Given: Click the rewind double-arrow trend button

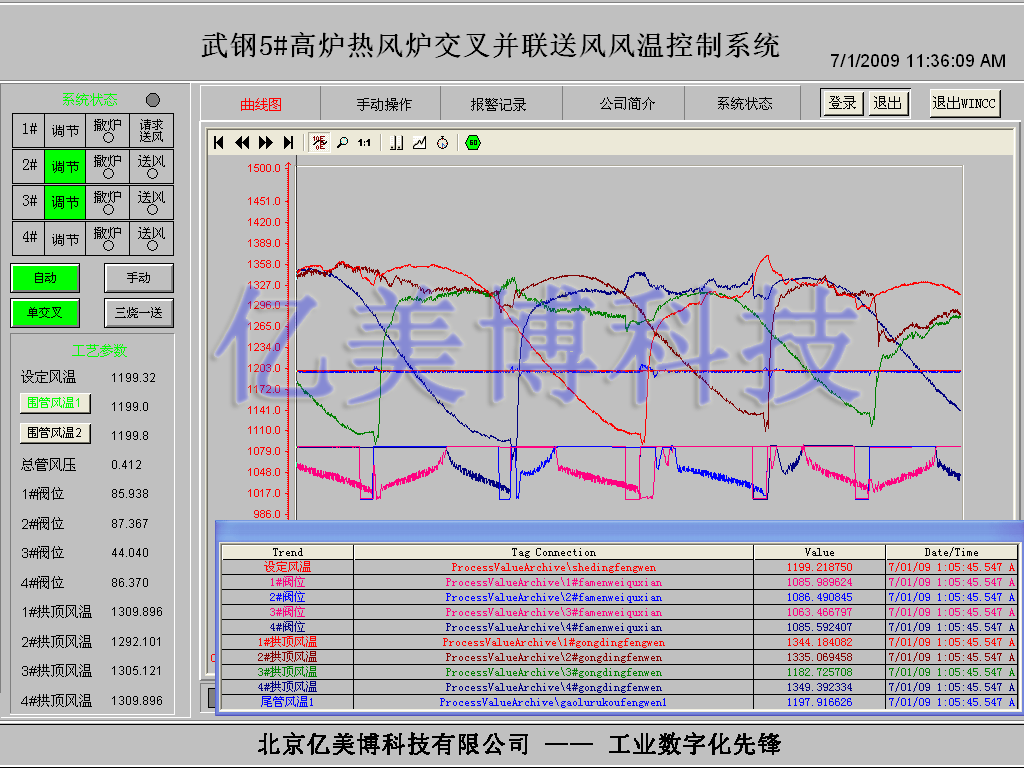Looking at the screenshot, I should tap(242, 143).
